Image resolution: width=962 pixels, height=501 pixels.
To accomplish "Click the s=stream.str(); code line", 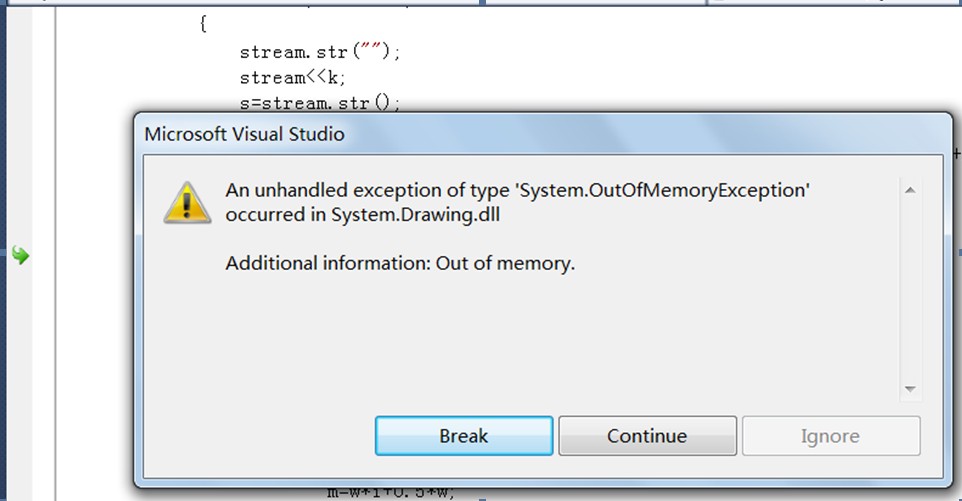I will [320, 103].
